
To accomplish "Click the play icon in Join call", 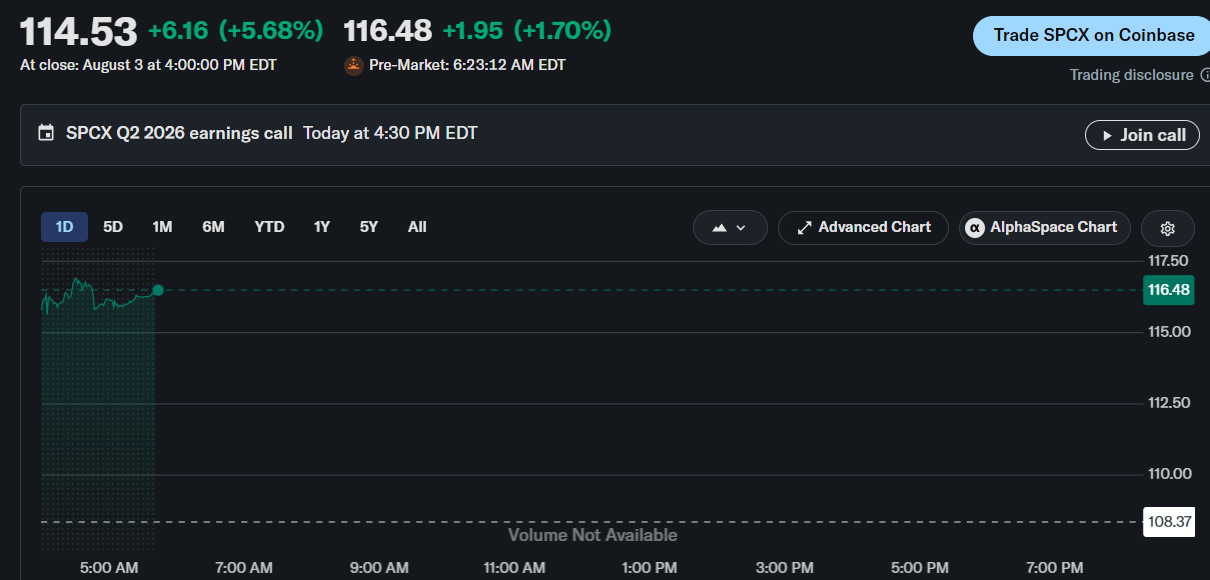I will [x=1107, y=135].
